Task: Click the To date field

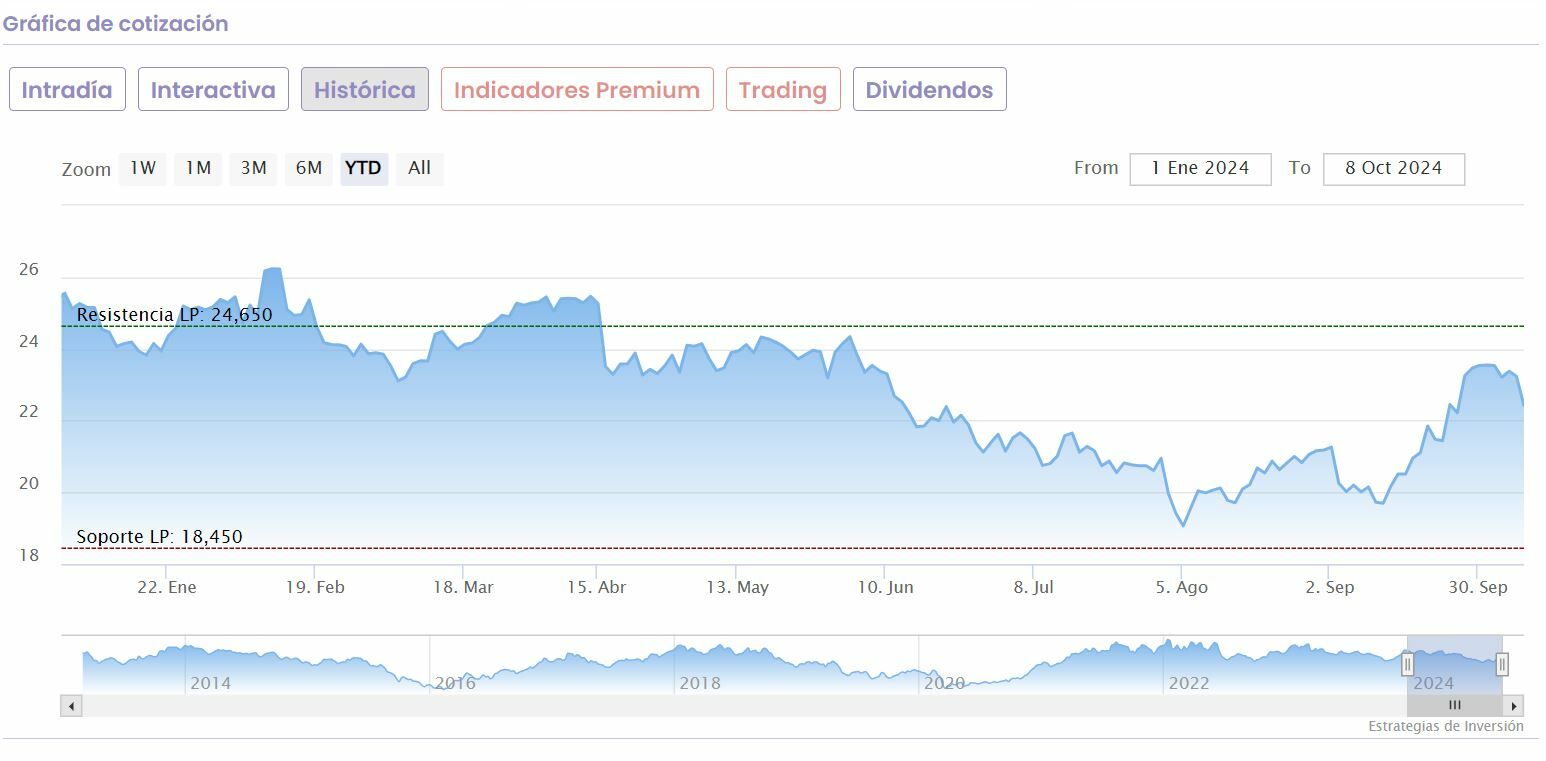Action: (1393, 169)
